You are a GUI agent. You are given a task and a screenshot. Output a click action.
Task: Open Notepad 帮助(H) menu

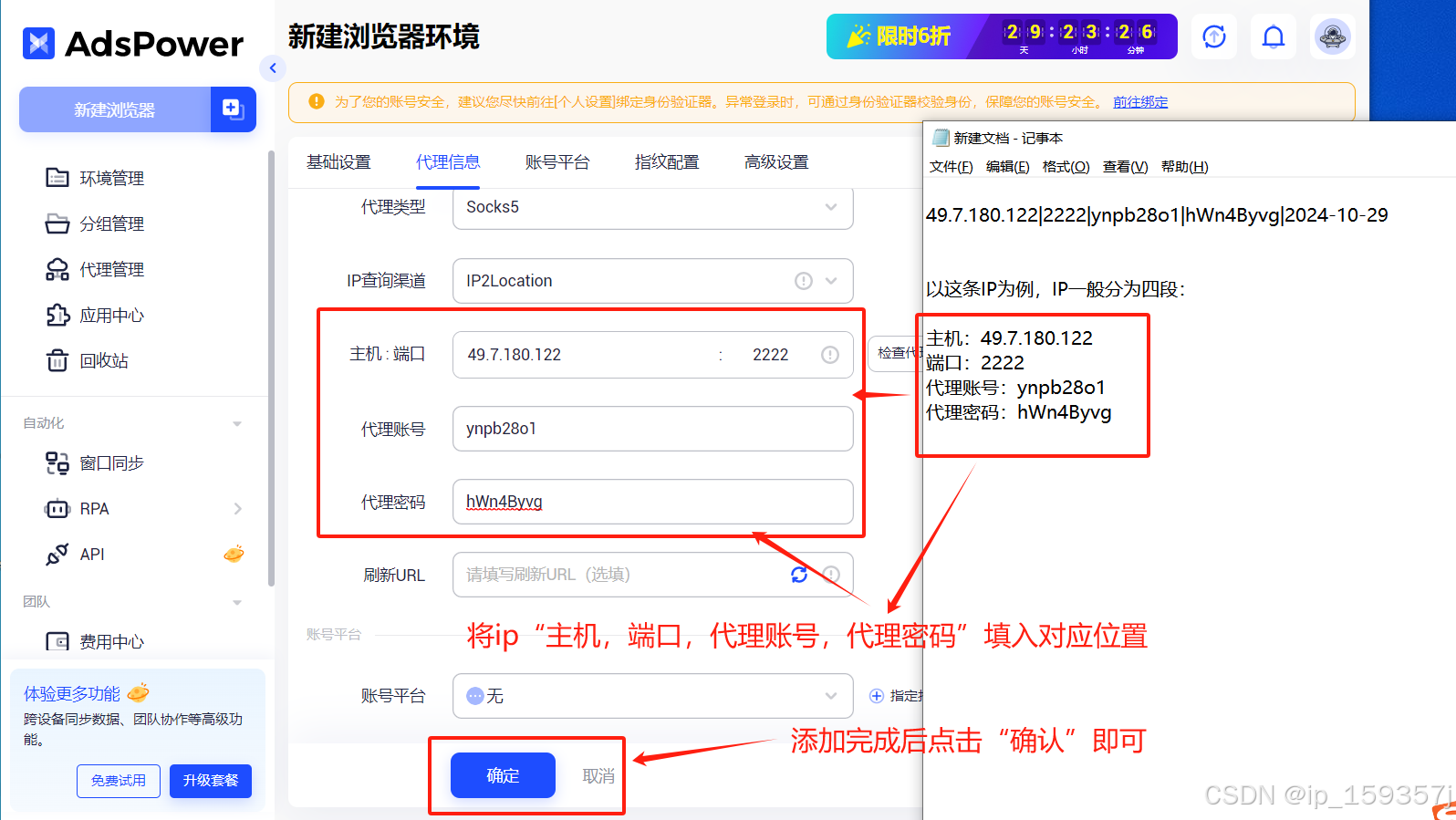click(1184, 167)
